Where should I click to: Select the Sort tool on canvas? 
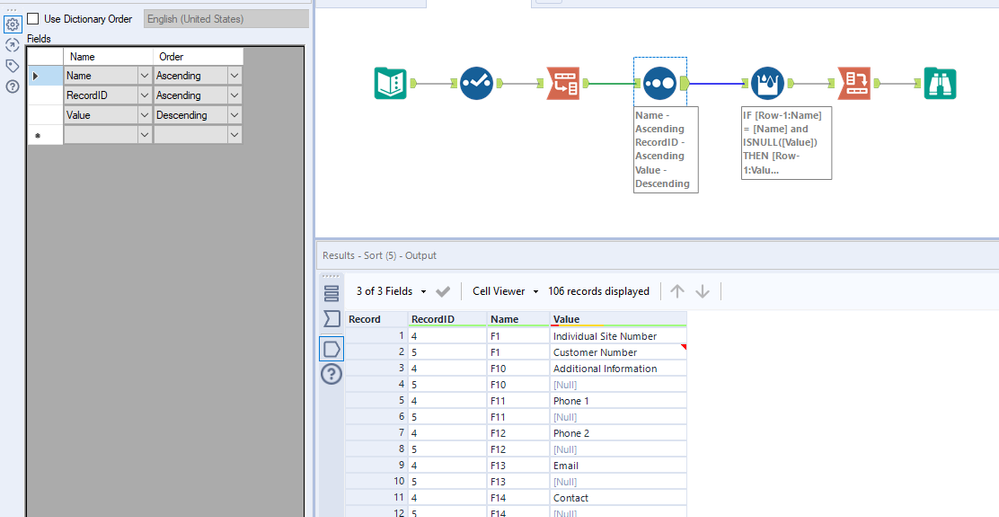pyautogui.click(x=659, y=83)
